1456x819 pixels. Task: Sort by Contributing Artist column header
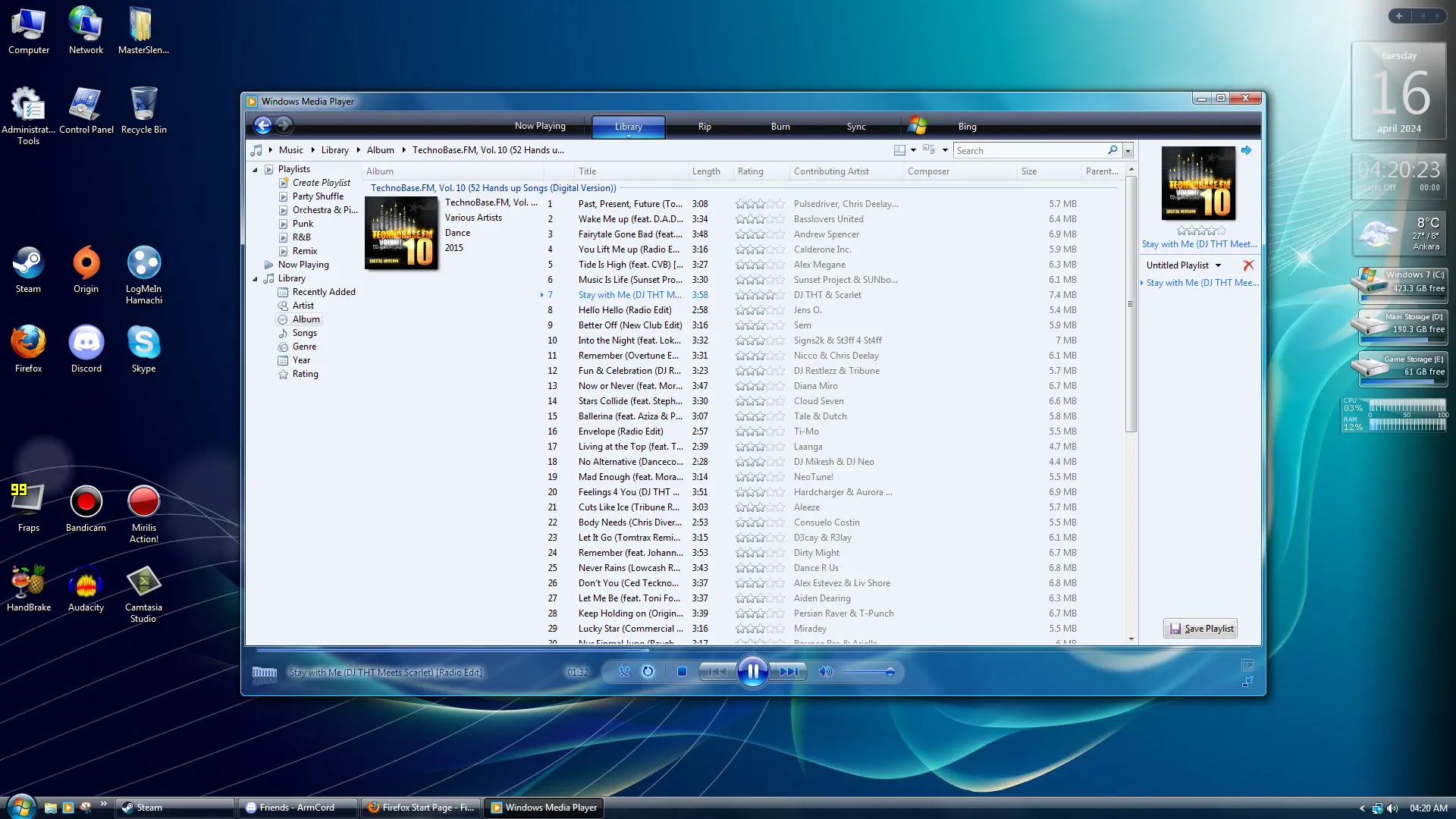coord(846,171)
